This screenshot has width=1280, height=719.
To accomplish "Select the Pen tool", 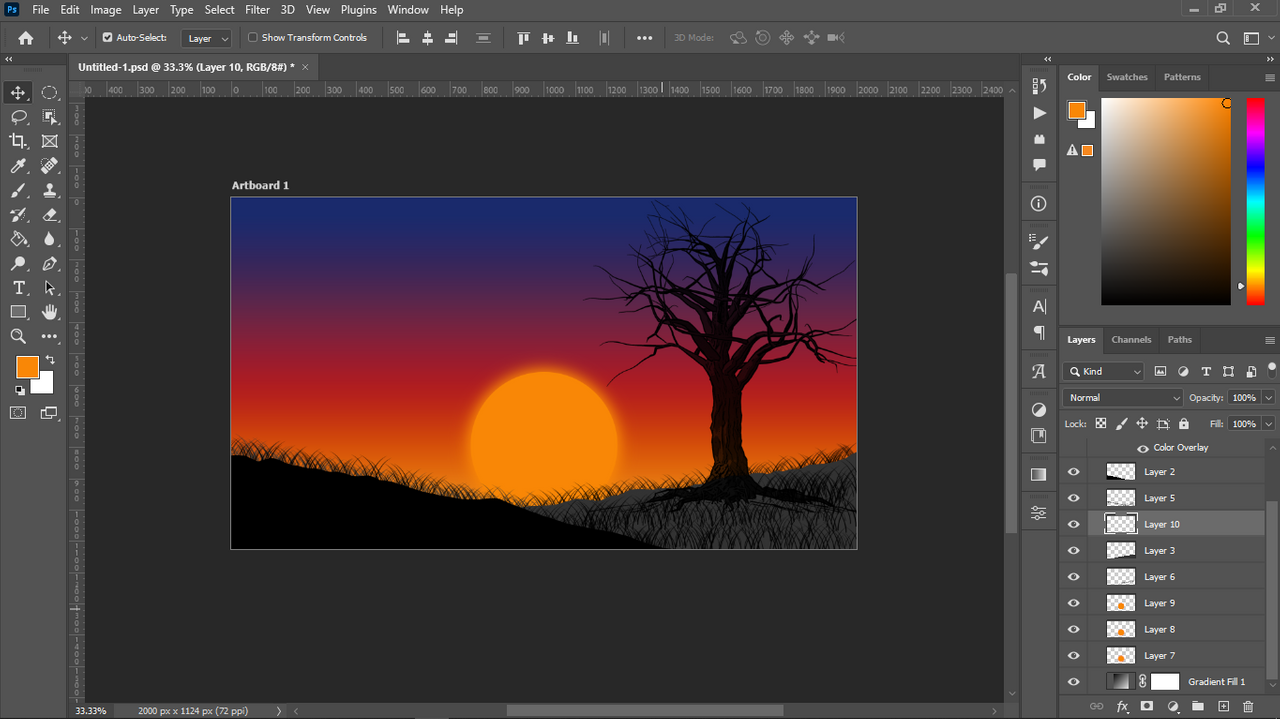I will pyautogui.click(x=50, y=264).
